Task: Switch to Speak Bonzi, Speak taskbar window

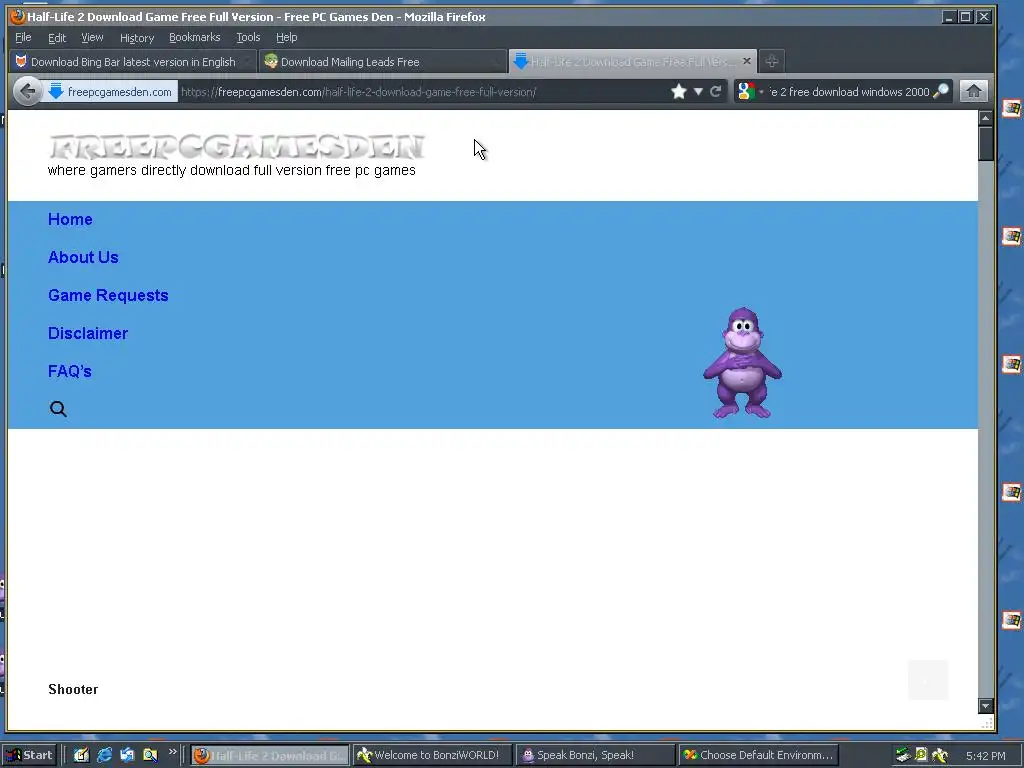Action: tap(594, 755)
